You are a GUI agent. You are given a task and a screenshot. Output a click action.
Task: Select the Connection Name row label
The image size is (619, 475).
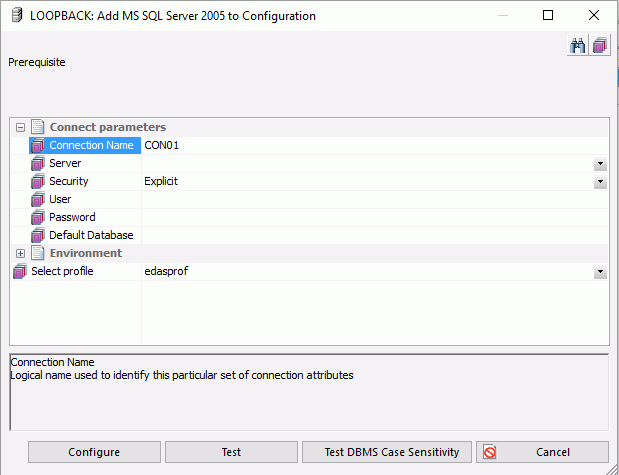coord(91,145)
